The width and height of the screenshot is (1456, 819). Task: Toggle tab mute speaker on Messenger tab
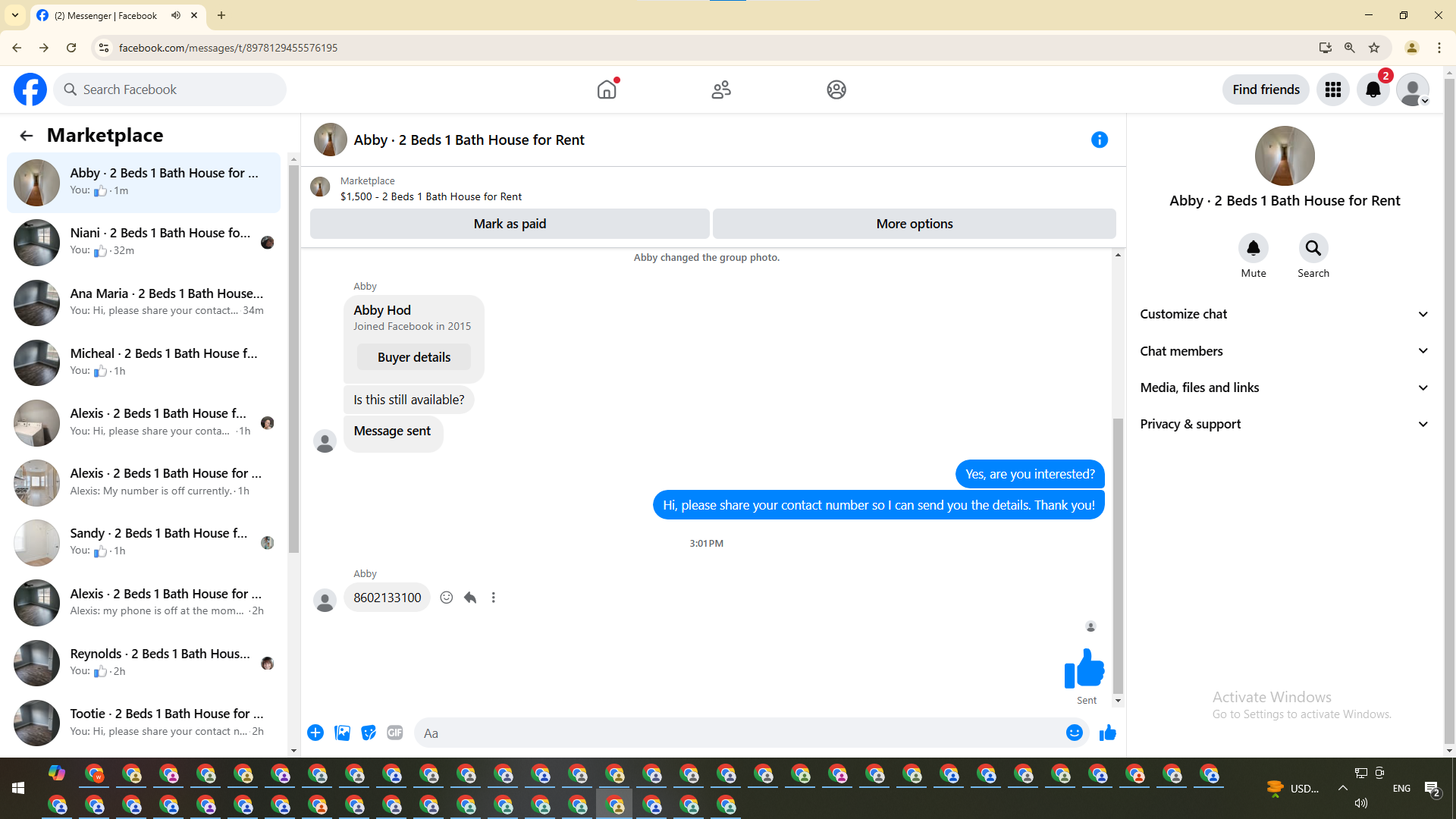point(176,15)
